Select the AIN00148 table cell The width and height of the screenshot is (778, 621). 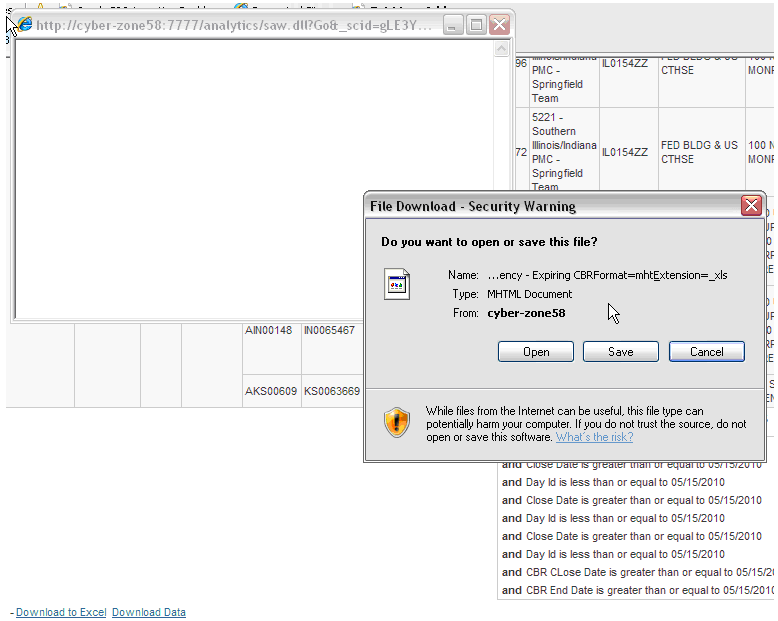[270, 330]
